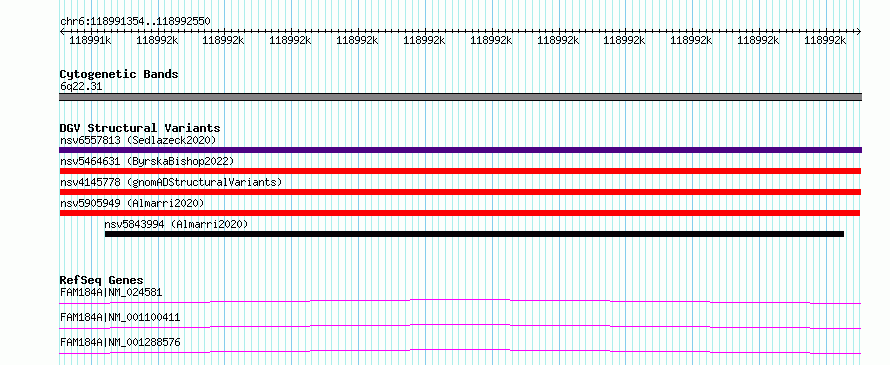Open the RefSeq Genes track heading

[102, 280]
